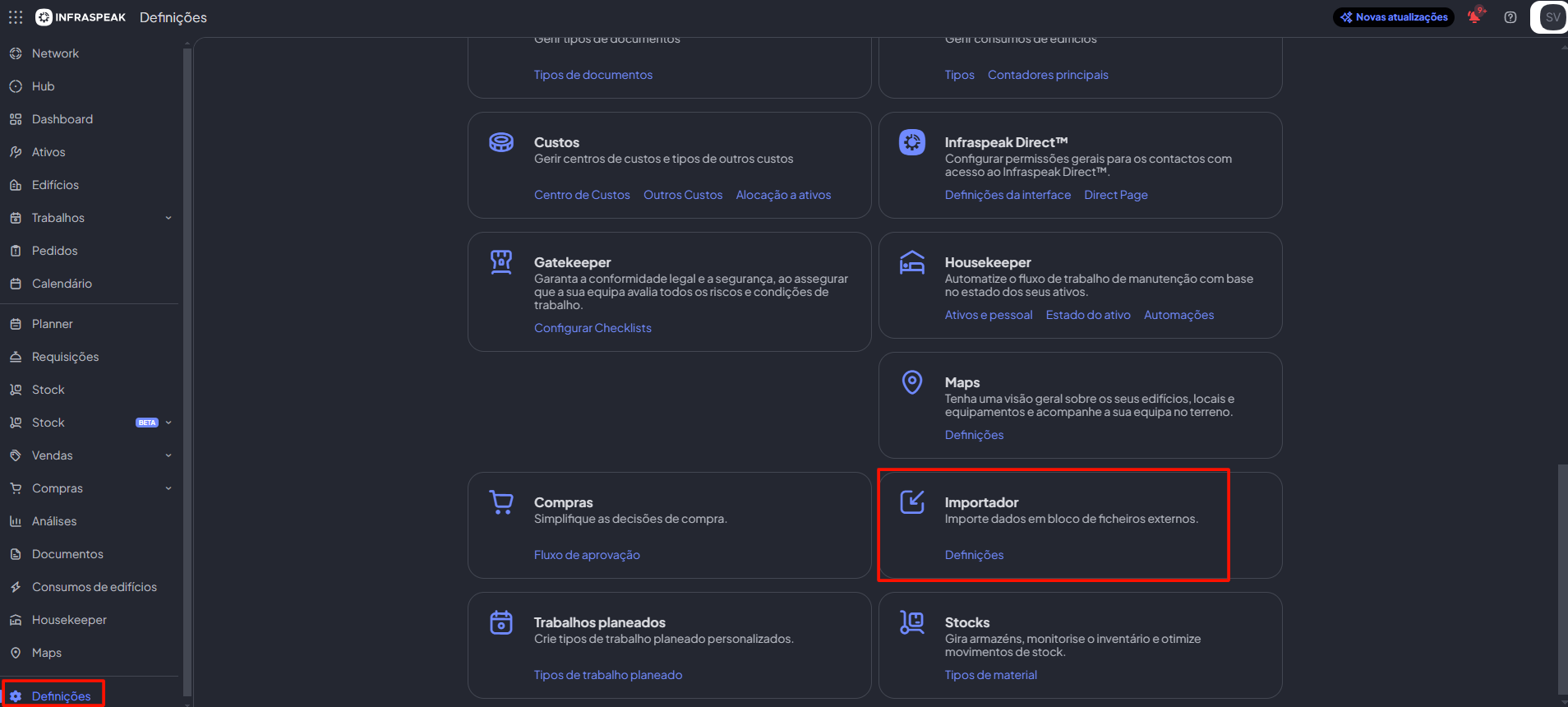Click the Hub sidebar icon
1568x707 pixels.
[x=16, y=86]
